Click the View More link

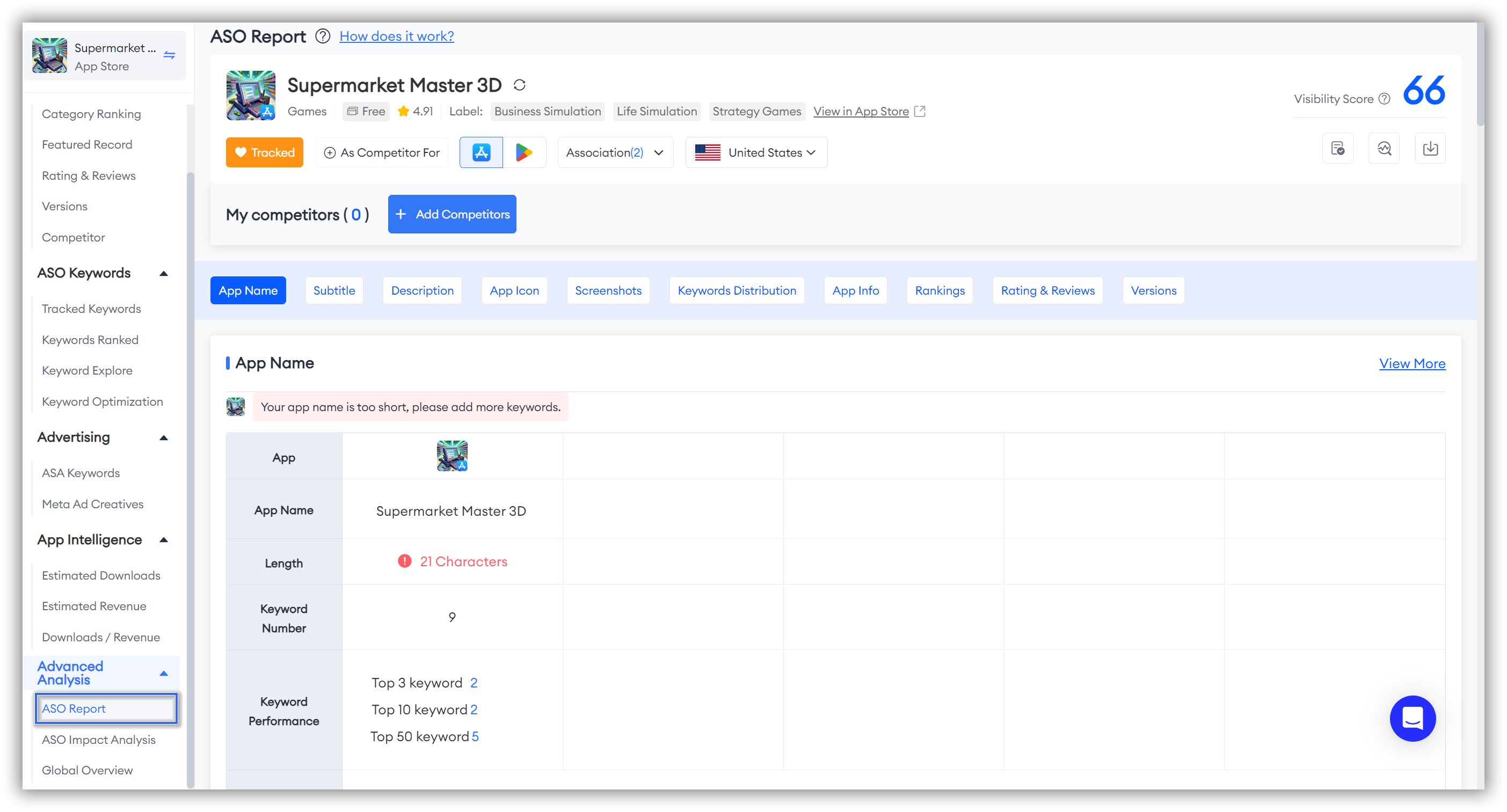[x=1412, y=363]
